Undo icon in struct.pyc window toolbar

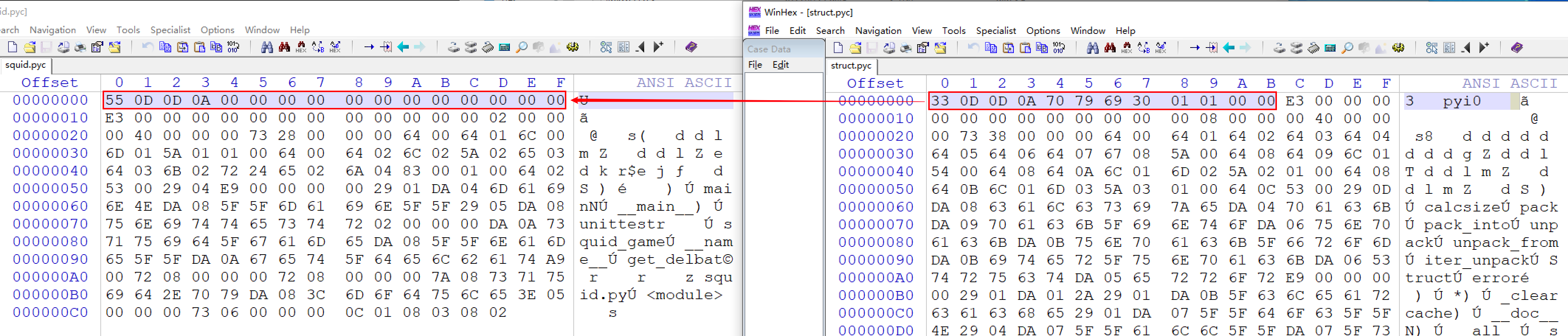coord(973,48)
